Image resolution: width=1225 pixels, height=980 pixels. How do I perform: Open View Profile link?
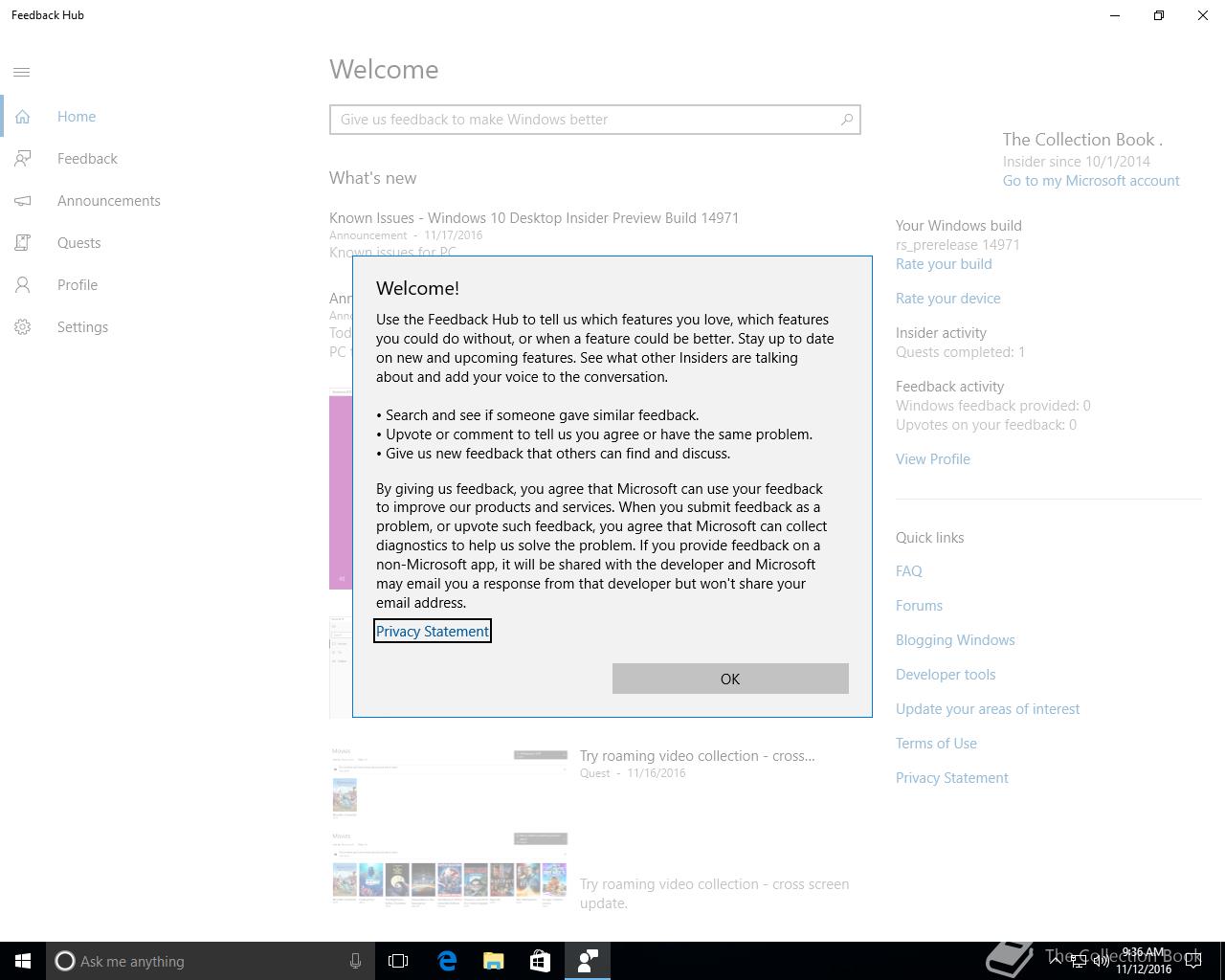[933, 459]
